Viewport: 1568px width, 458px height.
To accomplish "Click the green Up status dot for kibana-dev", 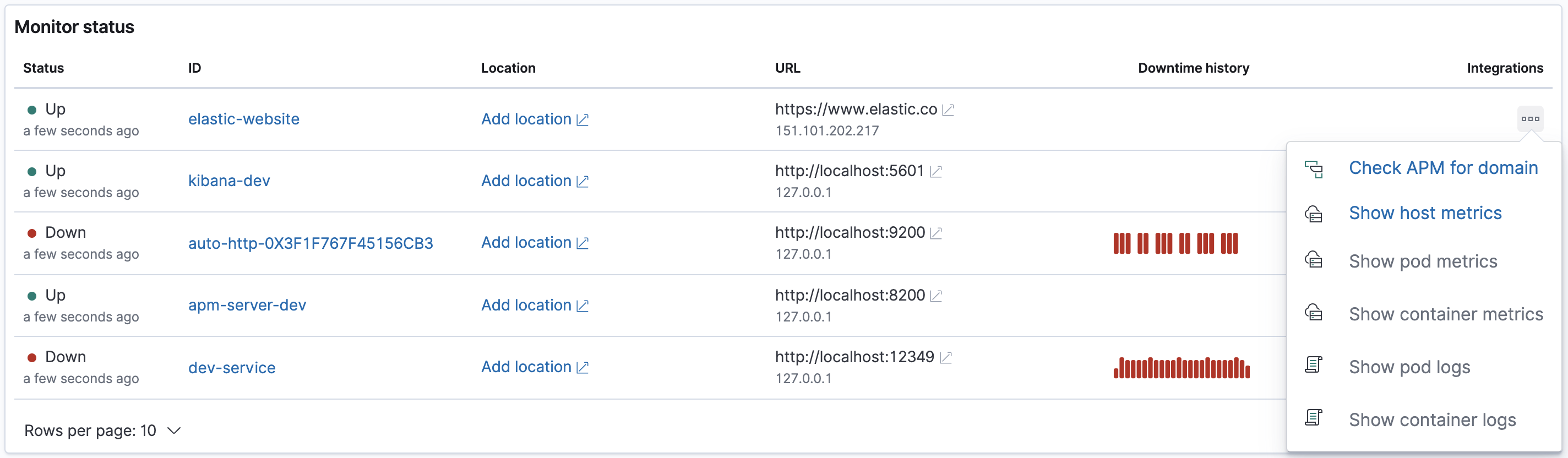I will pos(33,171).
